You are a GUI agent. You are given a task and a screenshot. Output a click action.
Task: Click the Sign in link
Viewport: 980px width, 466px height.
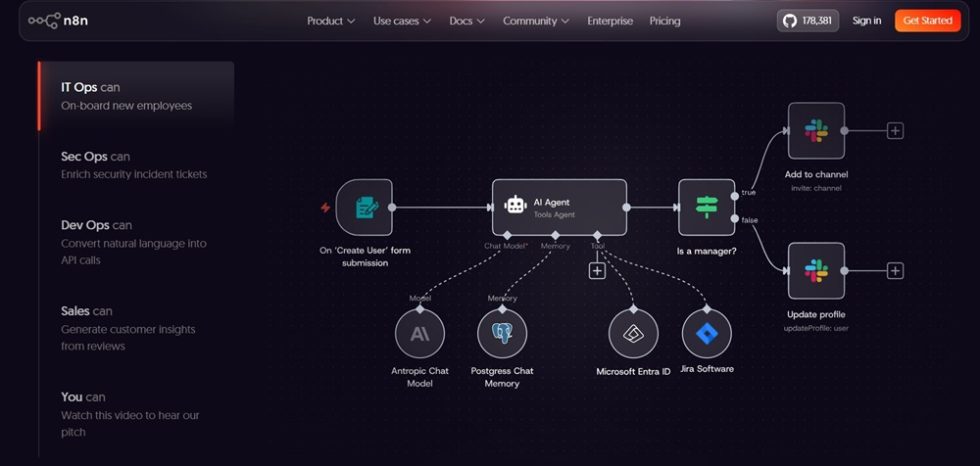pos(866,21)
